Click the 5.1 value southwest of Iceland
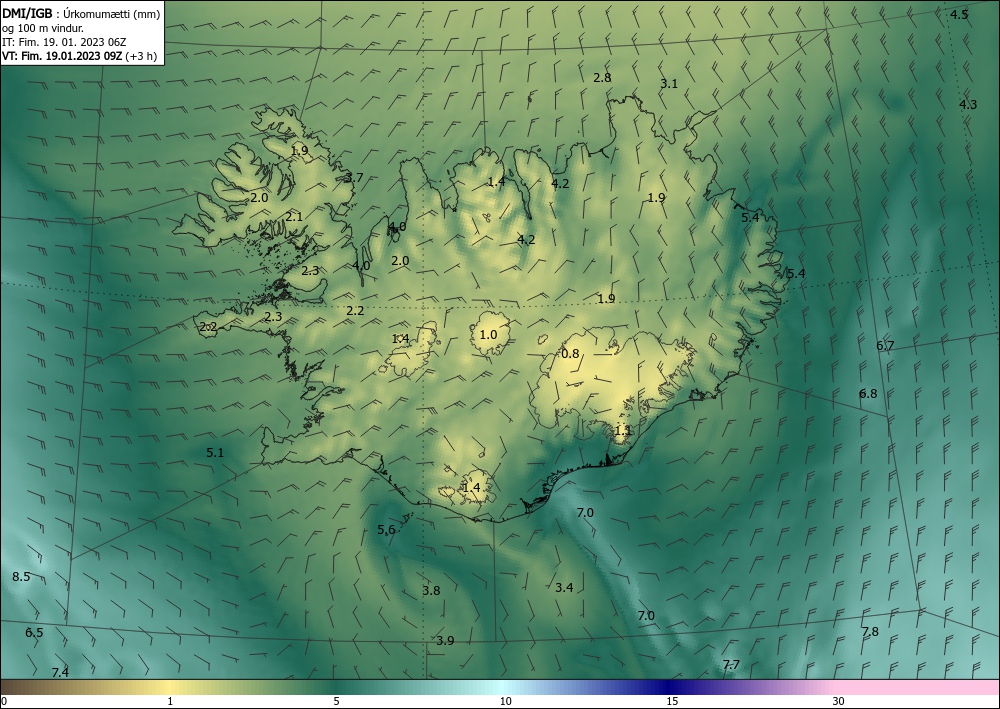The width and height of the screenshot is (1000, 709). pyautogui.click(x=215, y=453)
